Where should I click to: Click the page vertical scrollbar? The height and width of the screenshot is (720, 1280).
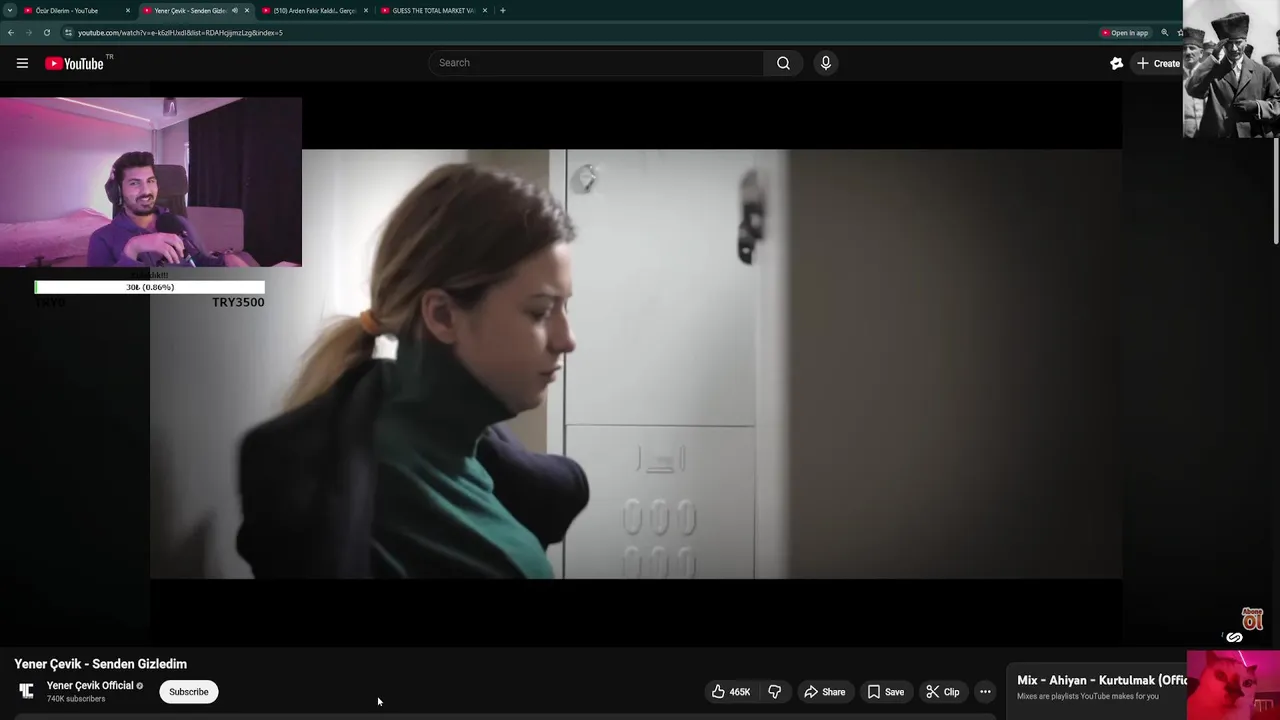pyautogui.click(x=1276, y=190)
